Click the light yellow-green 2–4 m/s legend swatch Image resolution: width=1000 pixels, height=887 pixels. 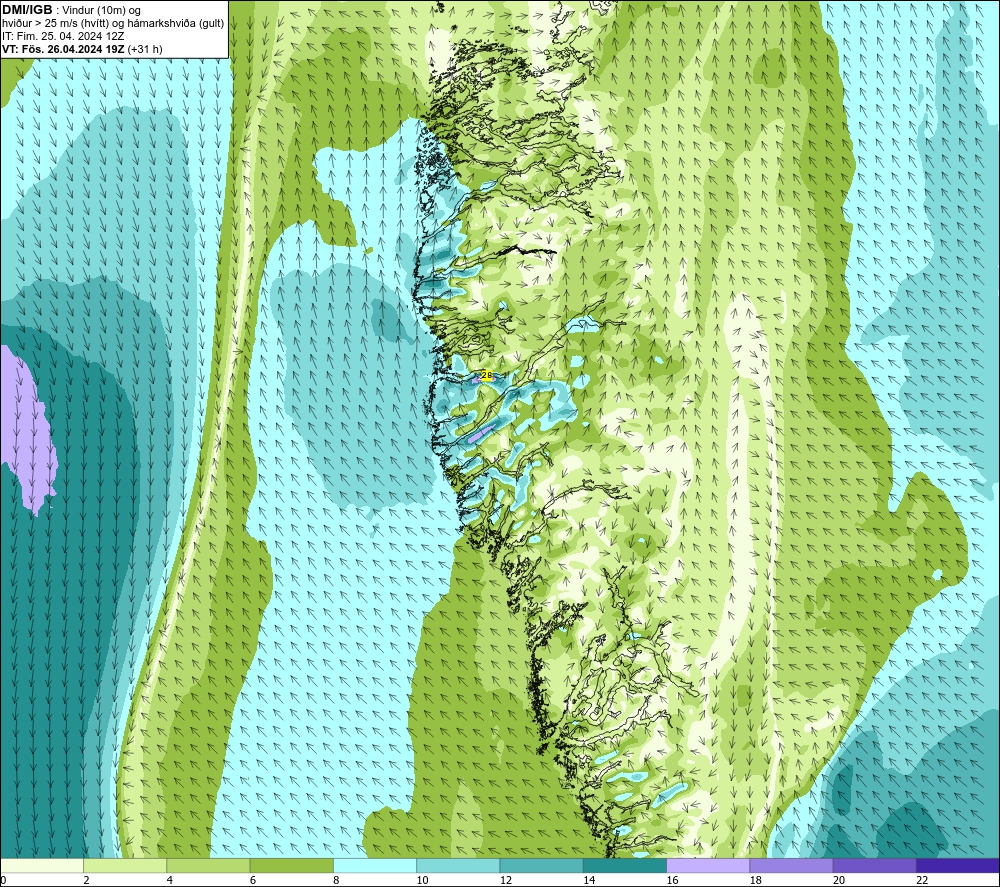click(x=125, y=865)
